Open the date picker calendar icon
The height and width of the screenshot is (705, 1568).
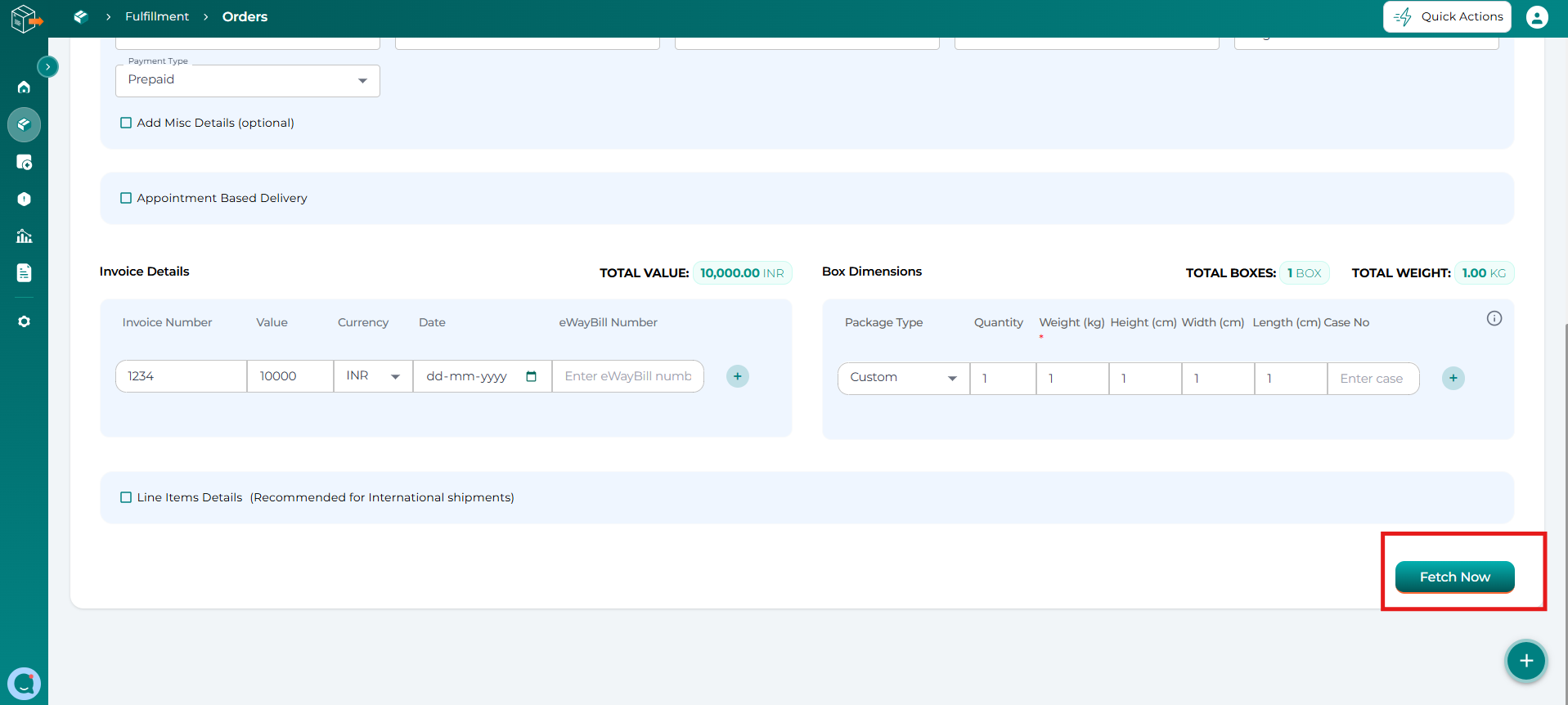pos(531,376)
